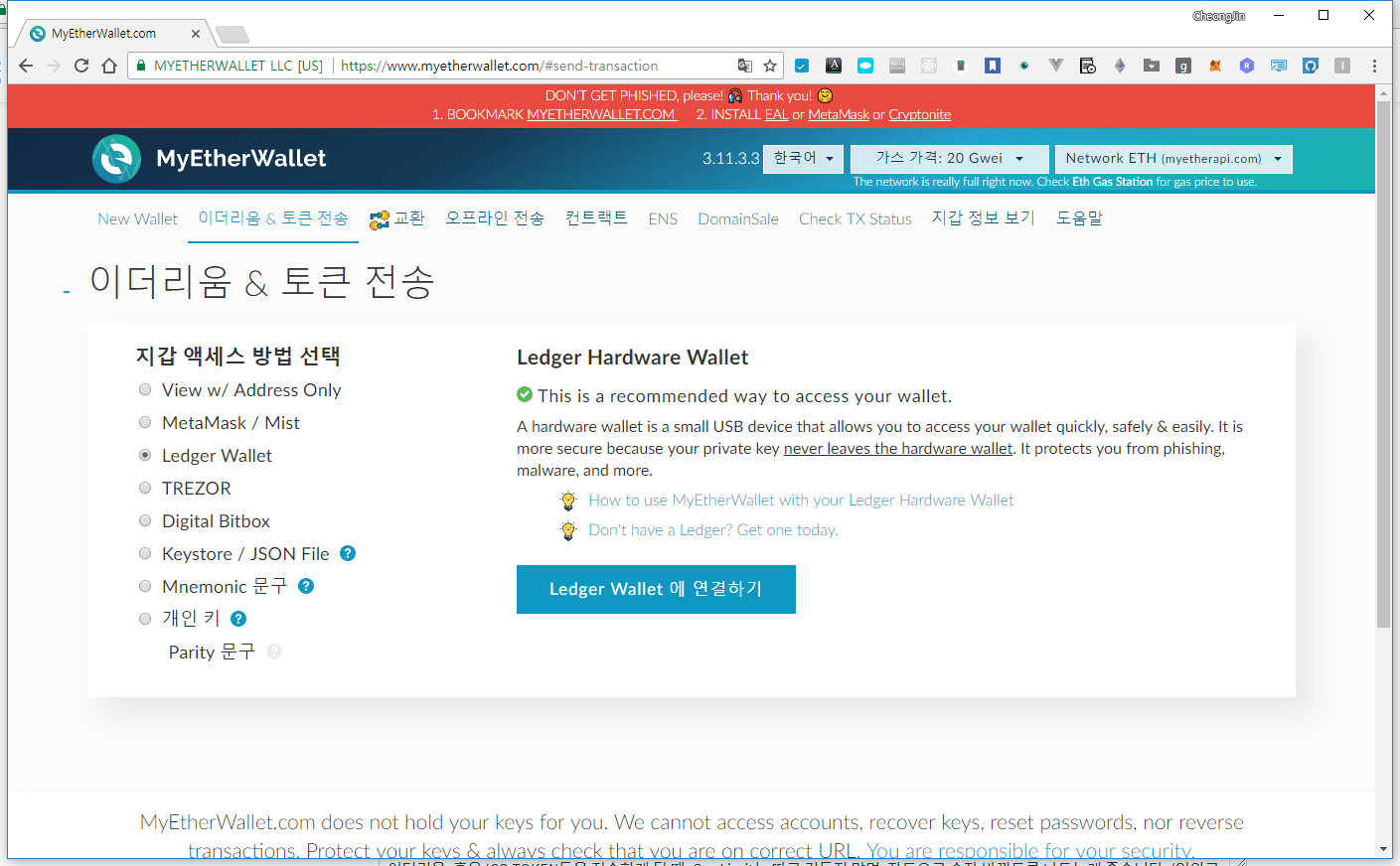This screenshot has height=866, width=1400.
Task: Click the blue checkmark extension icon
Action: pos(802,66)
